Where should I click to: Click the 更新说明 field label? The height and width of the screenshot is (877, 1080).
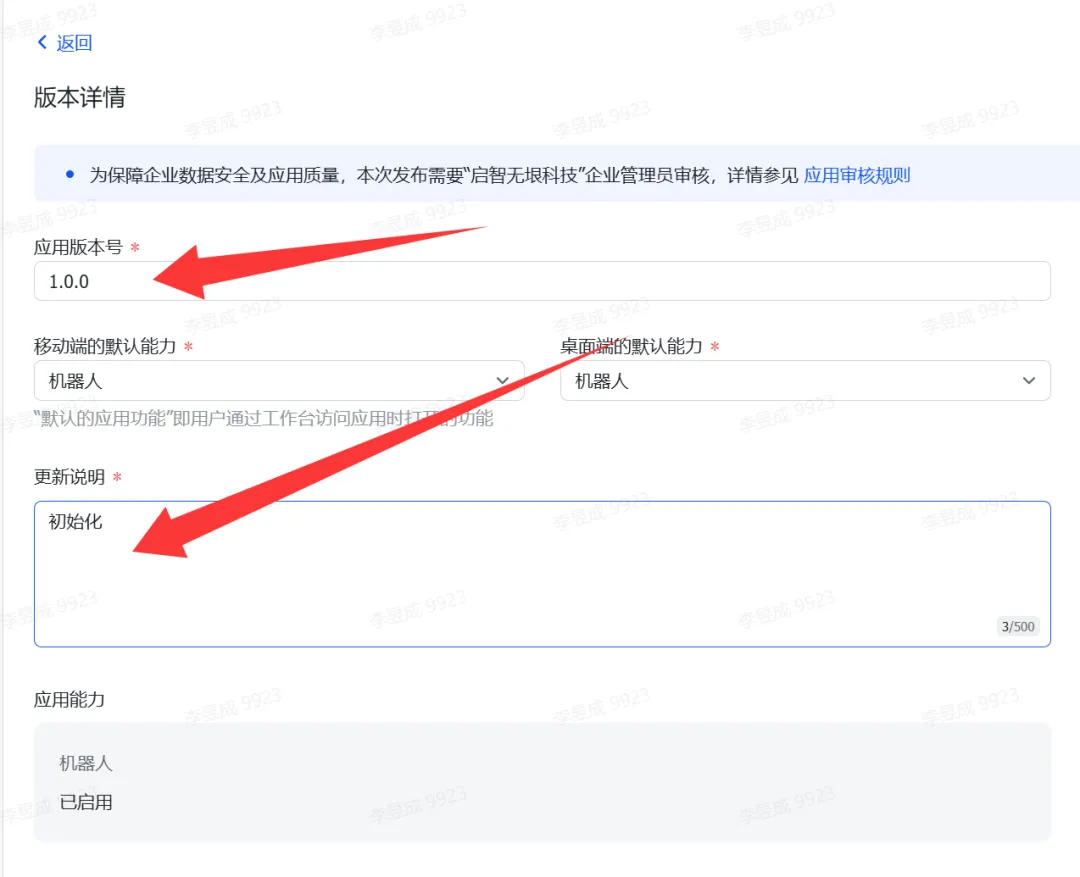pyautogui.click(x=70, y=477)
